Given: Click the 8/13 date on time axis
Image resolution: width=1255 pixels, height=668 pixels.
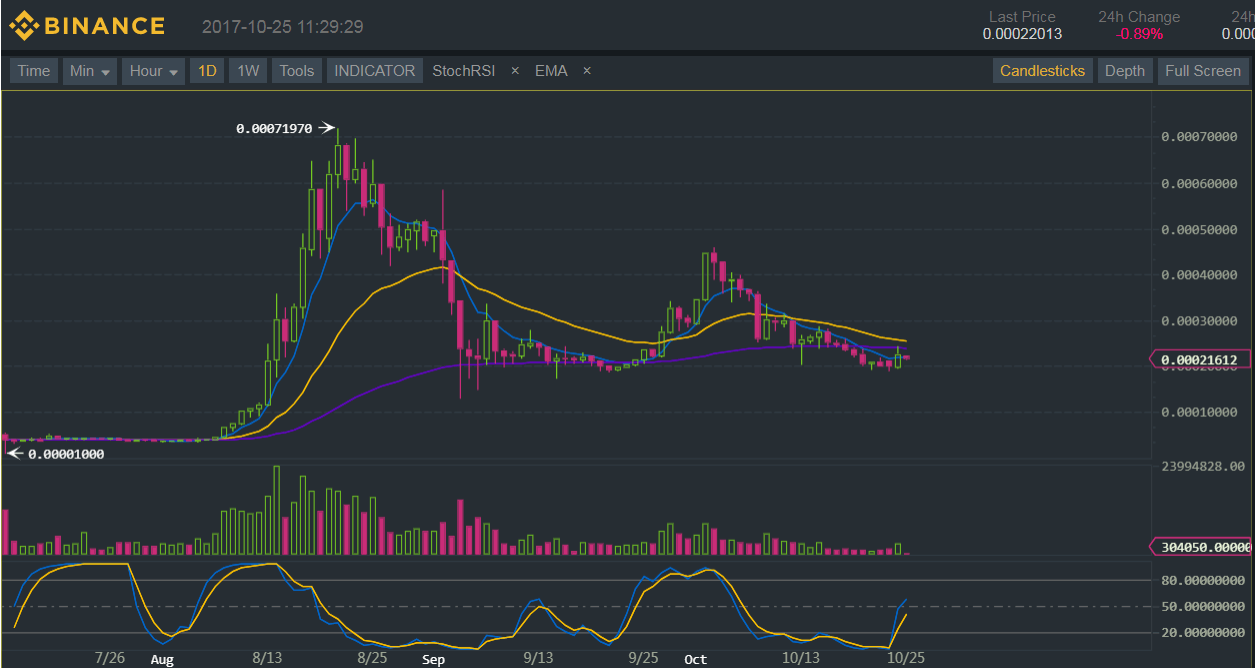Looking at the screenshot, I should (267, 658).
